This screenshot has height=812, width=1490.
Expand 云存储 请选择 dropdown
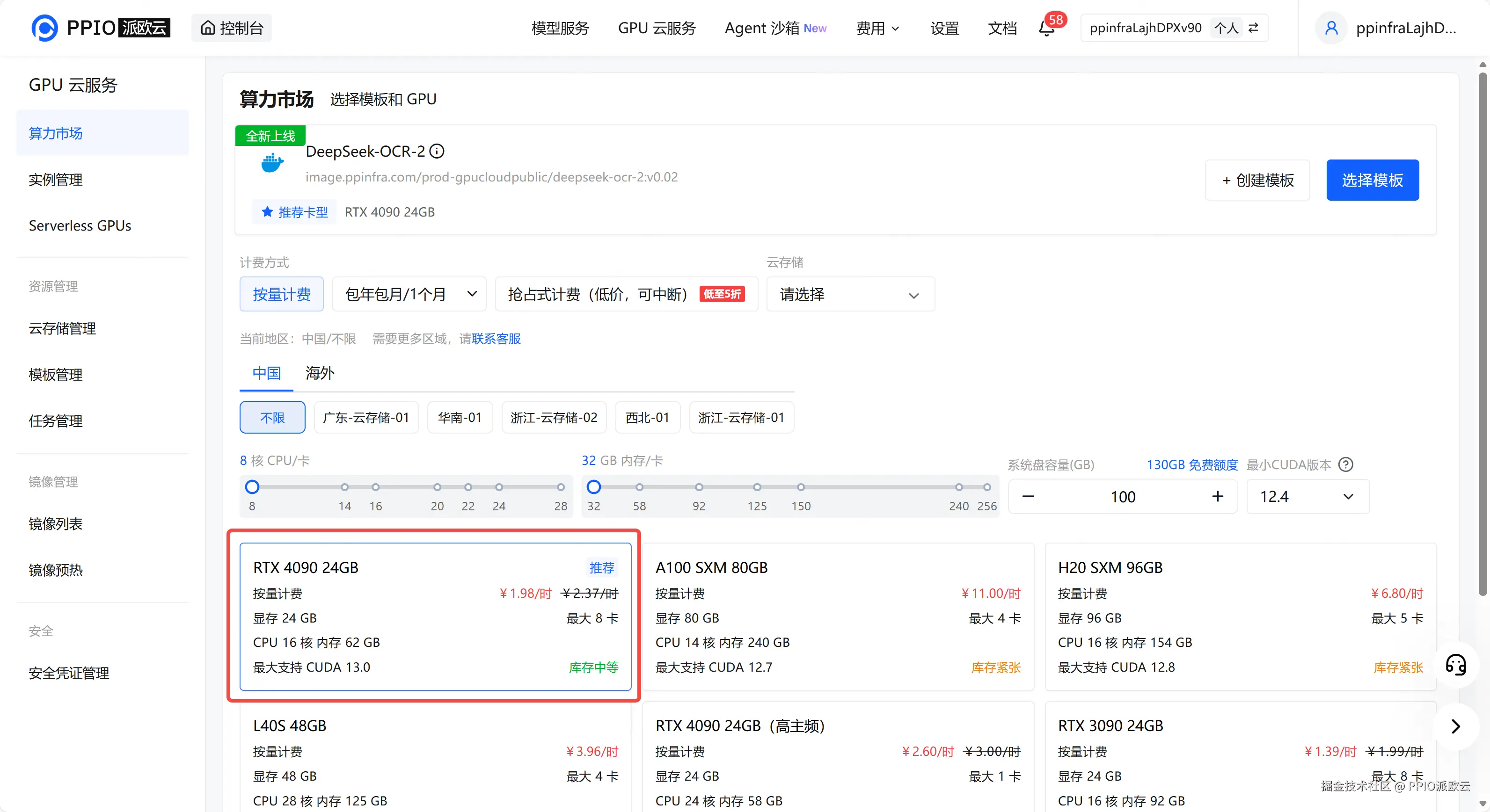pyautogui.click(x=850, y=295)
